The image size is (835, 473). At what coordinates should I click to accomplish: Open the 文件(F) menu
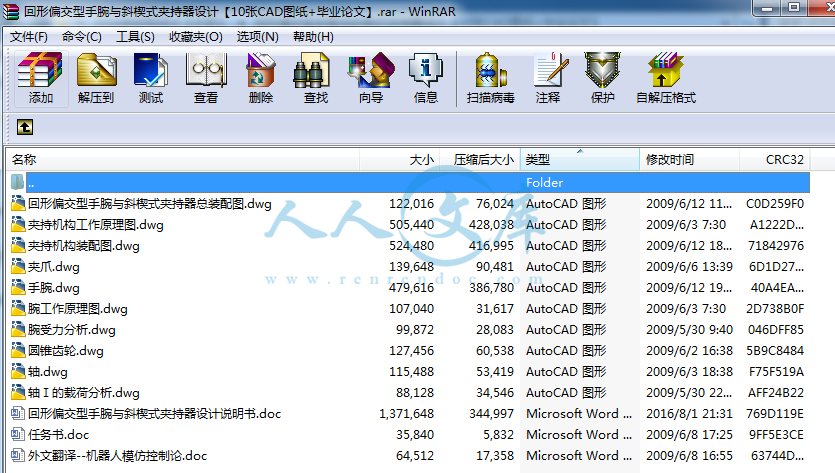tap(29, 37)
